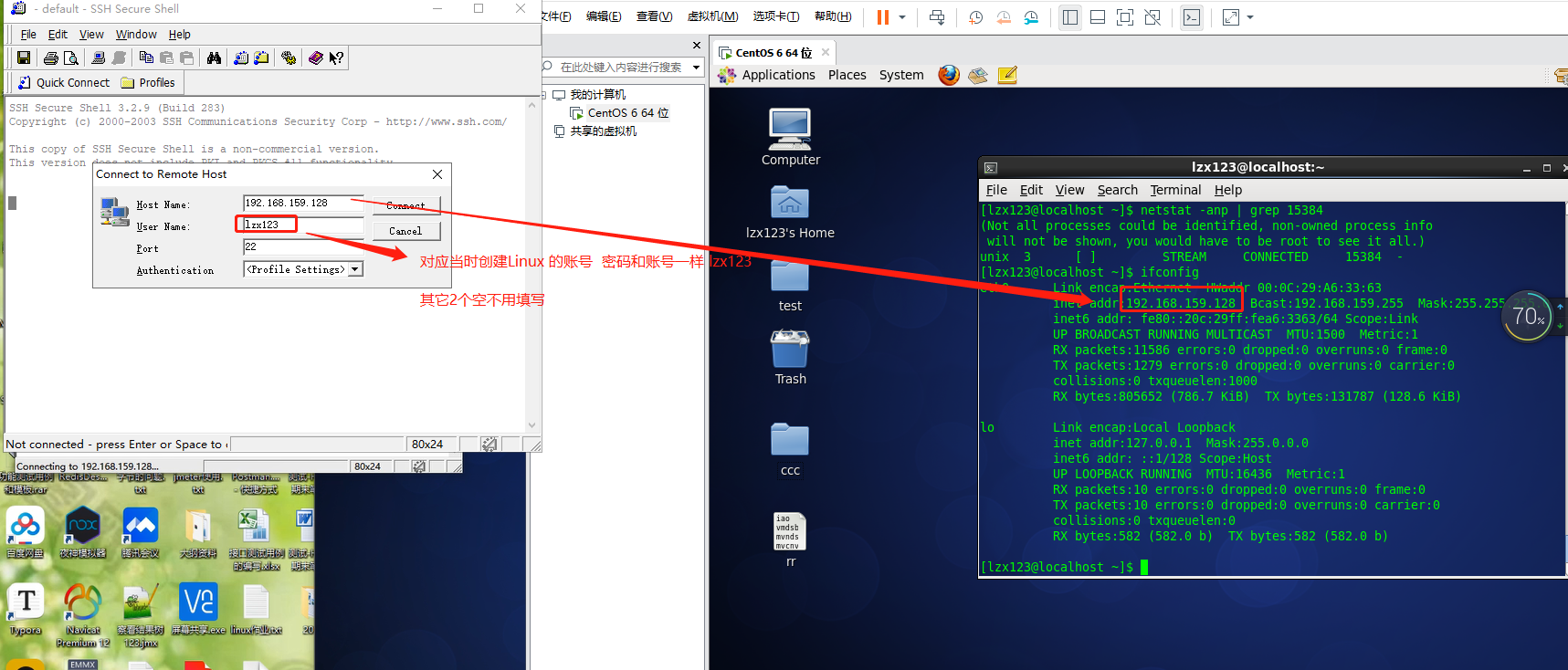Viewport: 1568px width, 670px height.
Task: Click the VMware library search box
Action: click(x=621, y=67)
